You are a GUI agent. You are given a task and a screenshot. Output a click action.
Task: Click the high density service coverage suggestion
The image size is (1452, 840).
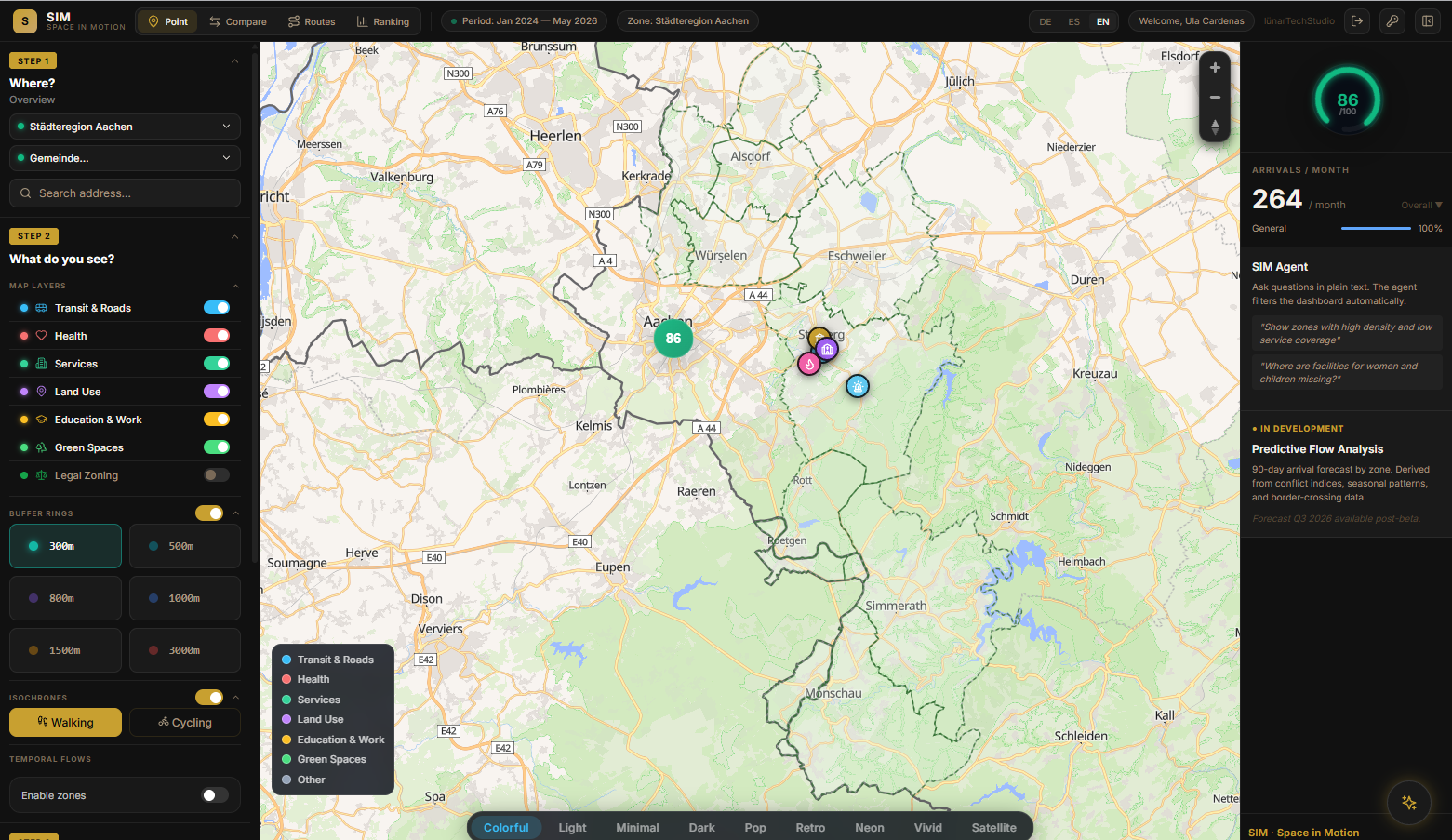point(1347,333)
